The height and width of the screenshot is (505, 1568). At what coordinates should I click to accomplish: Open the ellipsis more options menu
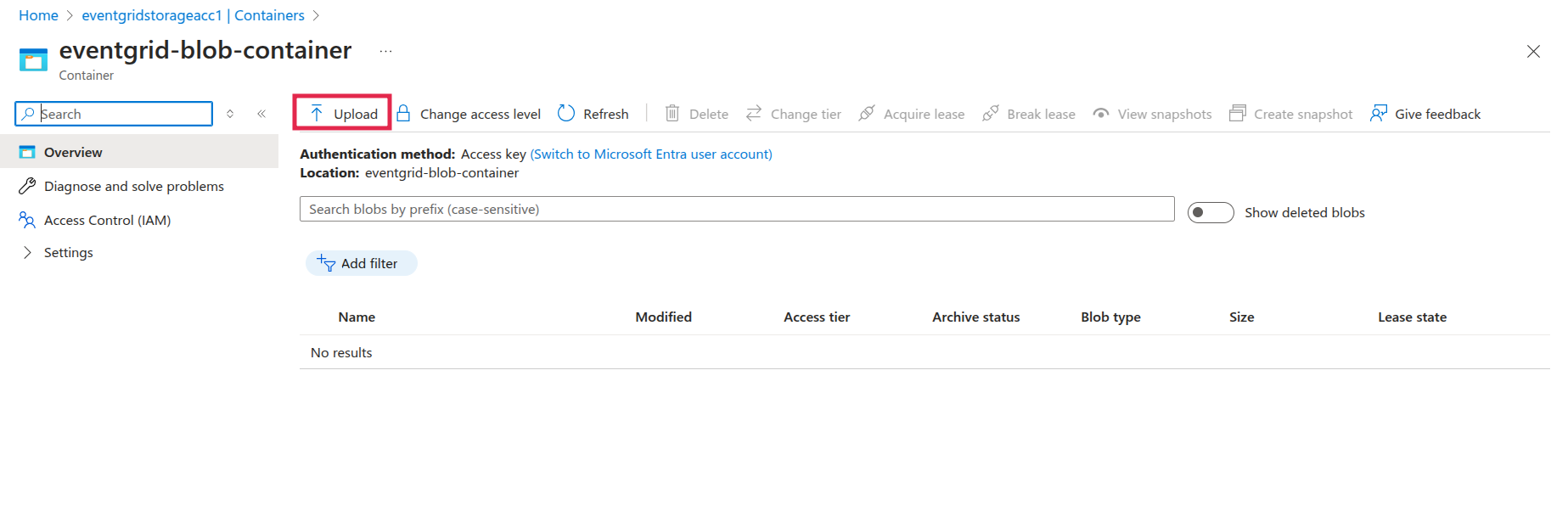(x=385, y=52)
